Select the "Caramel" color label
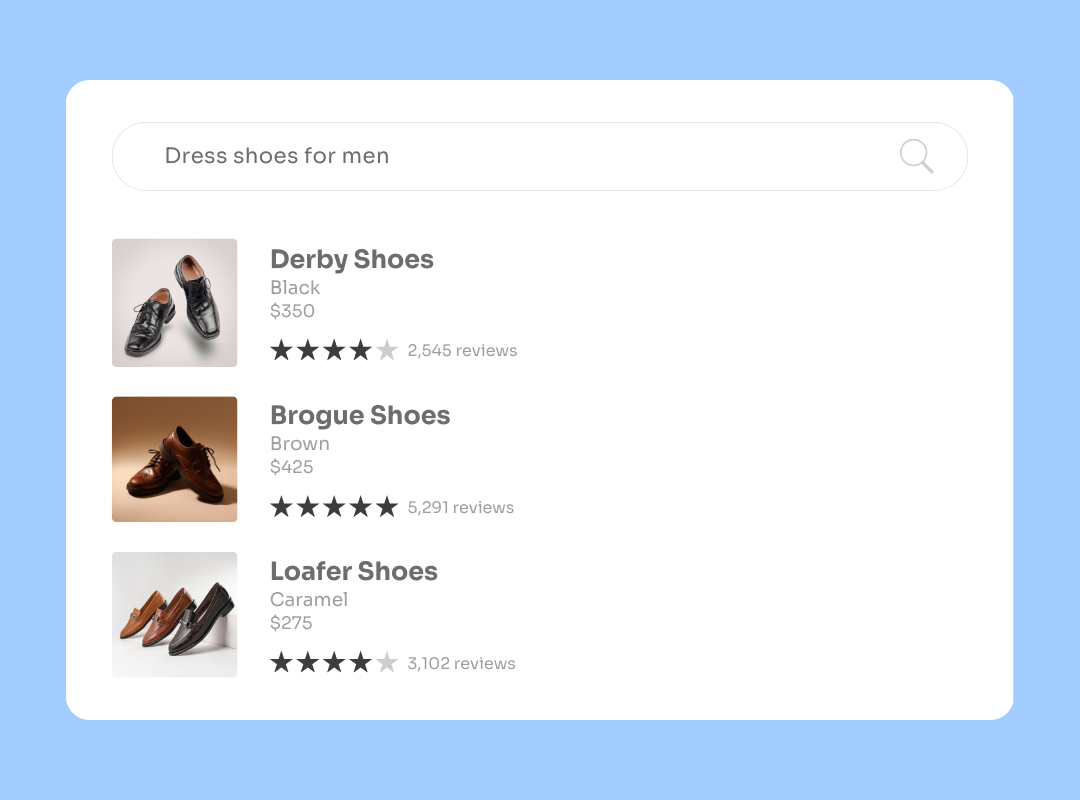The width and height of the screenshot is (1080, 800). [309, 599]
